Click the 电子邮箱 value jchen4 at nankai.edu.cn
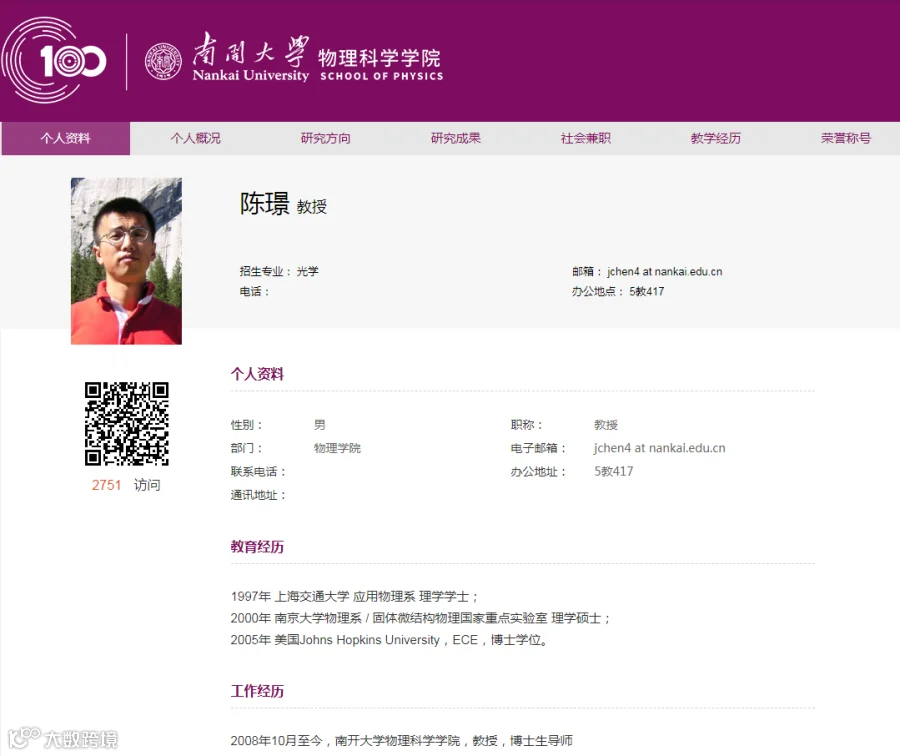Viewport: 900px width, 756px height. click(660, 448)
